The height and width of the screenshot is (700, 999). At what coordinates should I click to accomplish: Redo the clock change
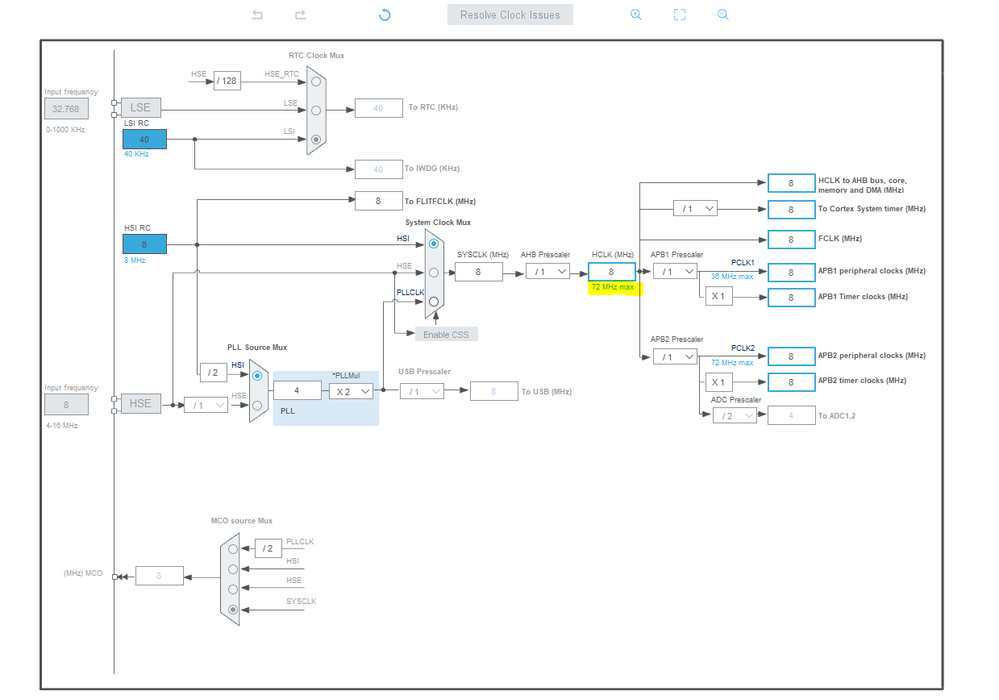tap(300, 15)
